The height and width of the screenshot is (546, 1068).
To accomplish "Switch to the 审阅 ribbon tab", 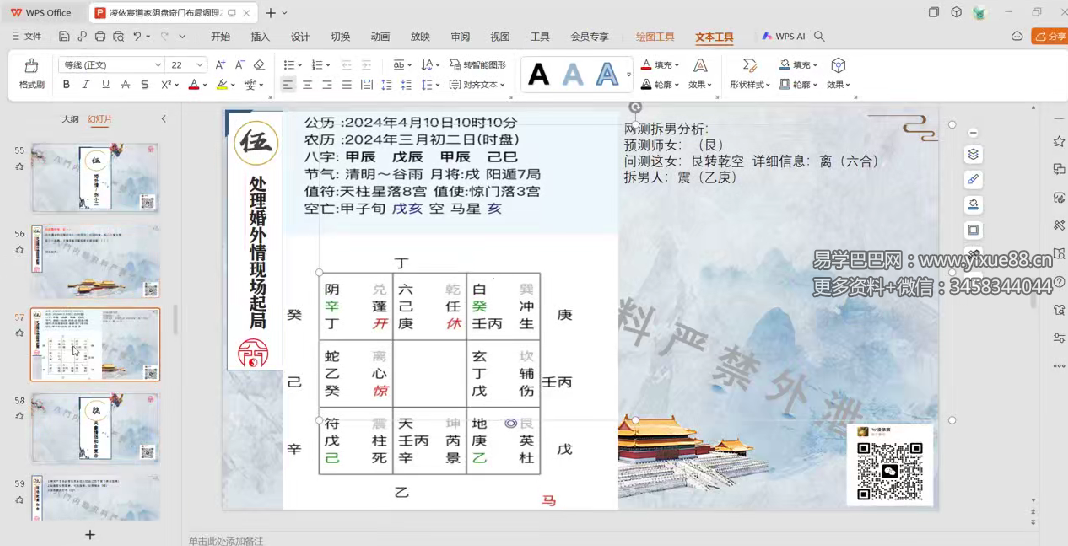I will point(460,37).
